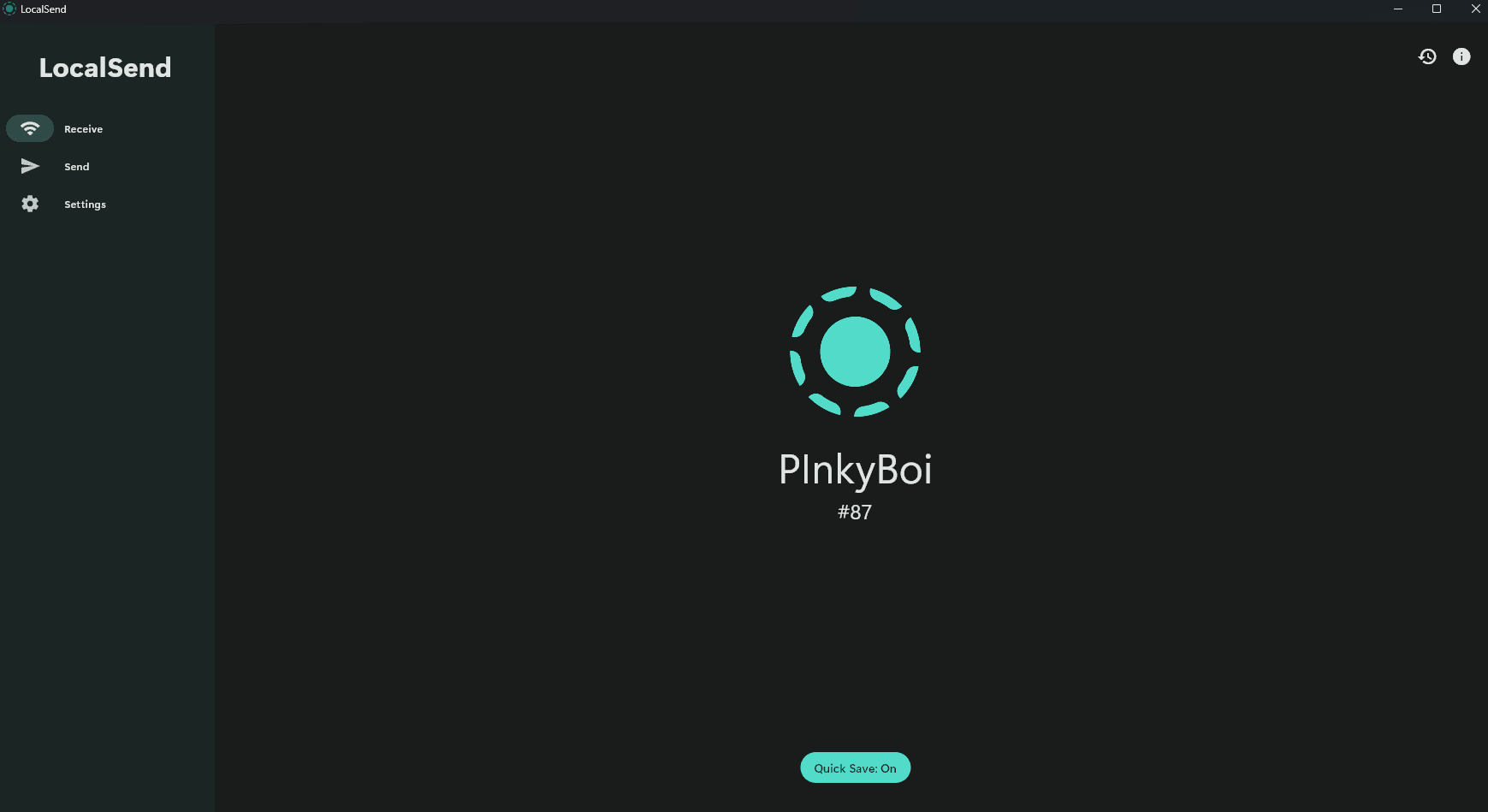
Task: Open the Settings gear icon
Action: pos(30,204)
